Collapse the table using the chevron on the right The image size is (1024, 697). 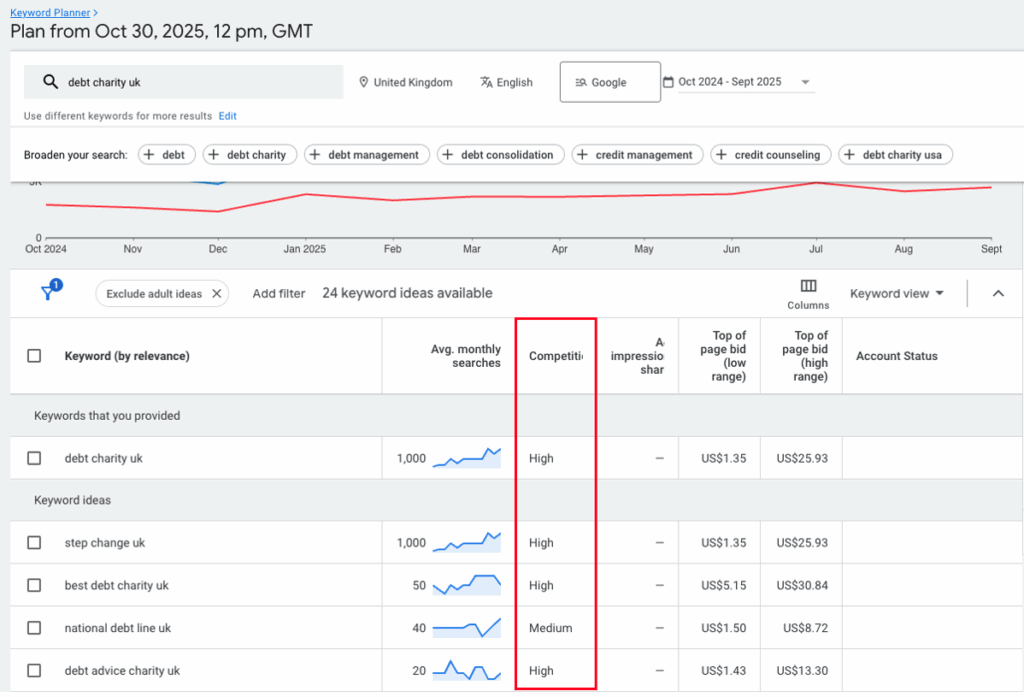[997, 293]
